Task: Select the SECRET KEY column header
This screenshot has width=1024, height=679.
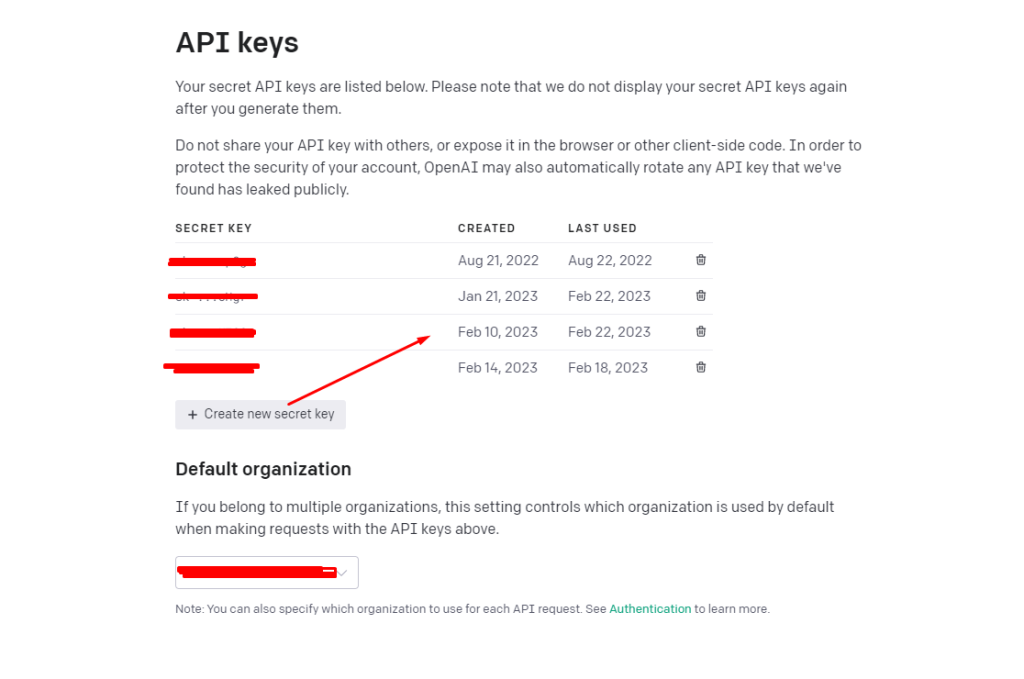Action: [213, 228]
